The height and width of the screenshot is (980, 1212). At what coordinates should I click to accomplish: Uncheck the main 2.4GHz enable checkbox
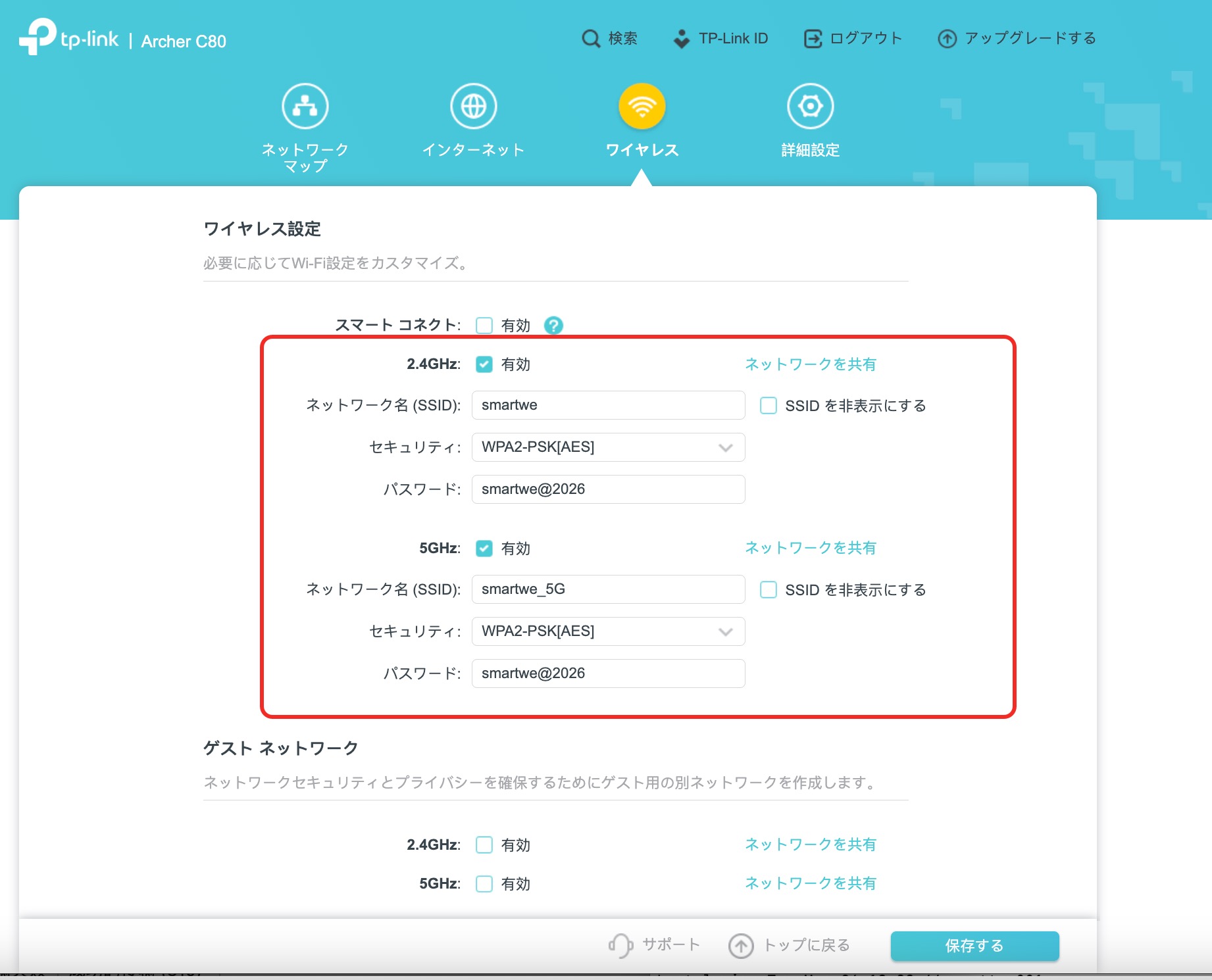[x=484, y=364]
